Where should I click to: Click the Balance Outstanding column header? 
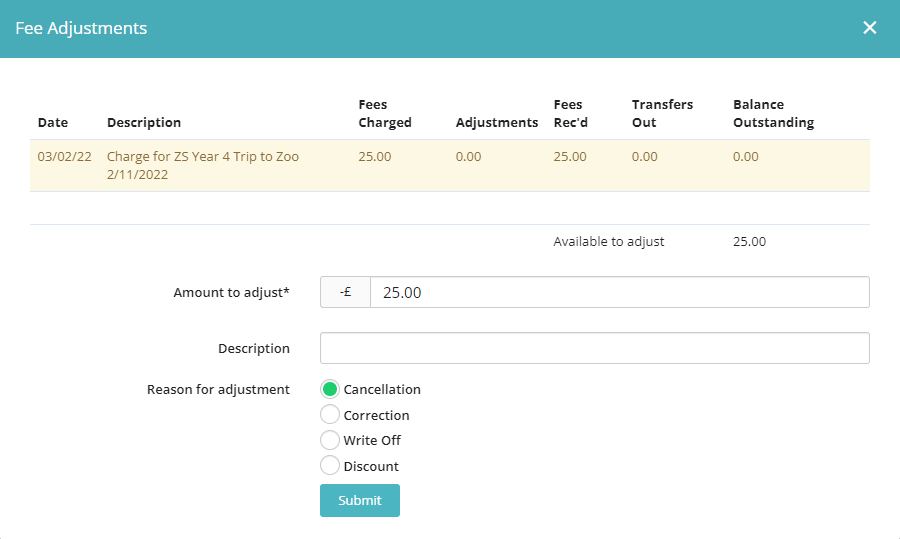(x=773, y=113)
